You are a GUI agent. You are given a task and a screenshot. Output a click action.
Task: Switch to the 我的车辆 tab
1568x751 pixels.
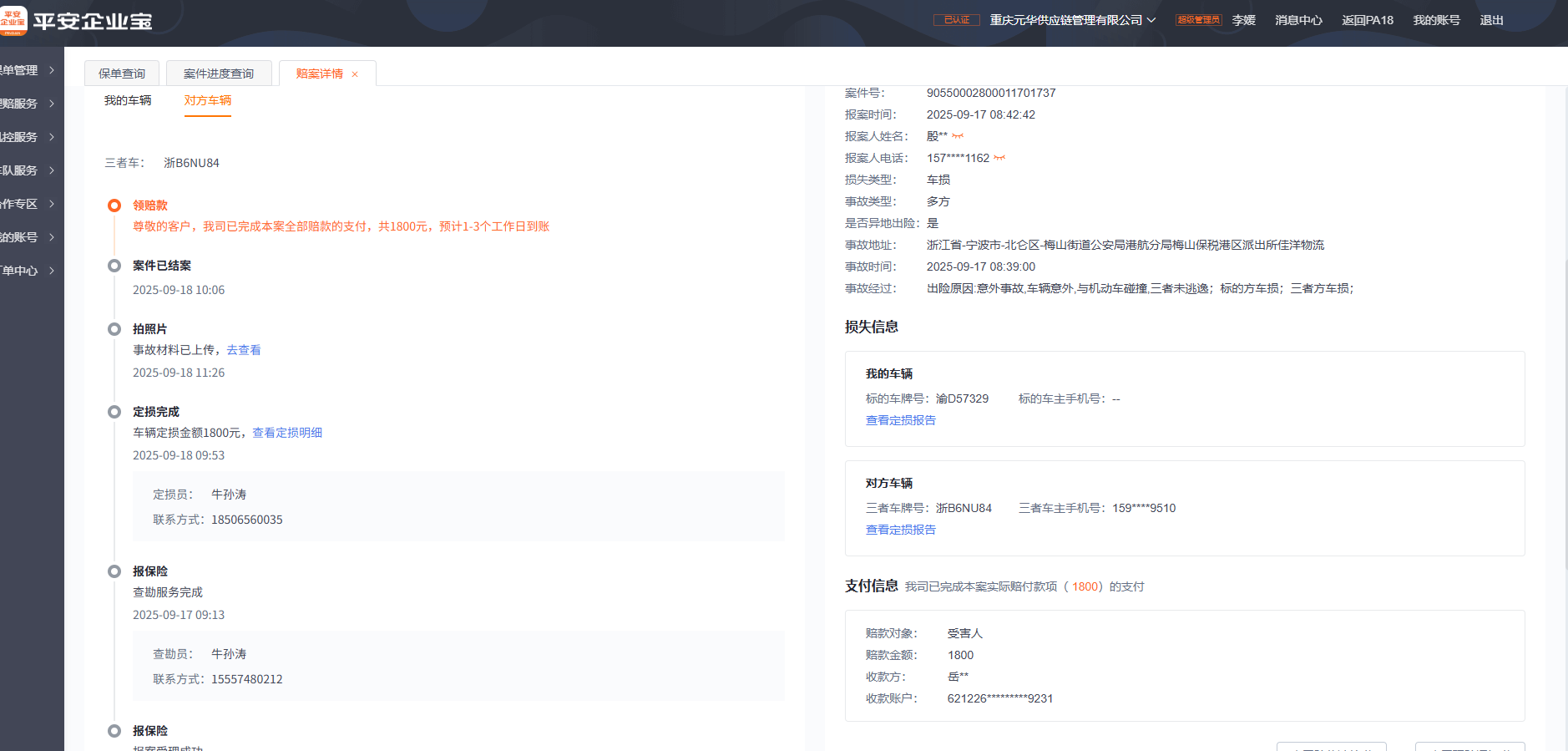point(128,100)
